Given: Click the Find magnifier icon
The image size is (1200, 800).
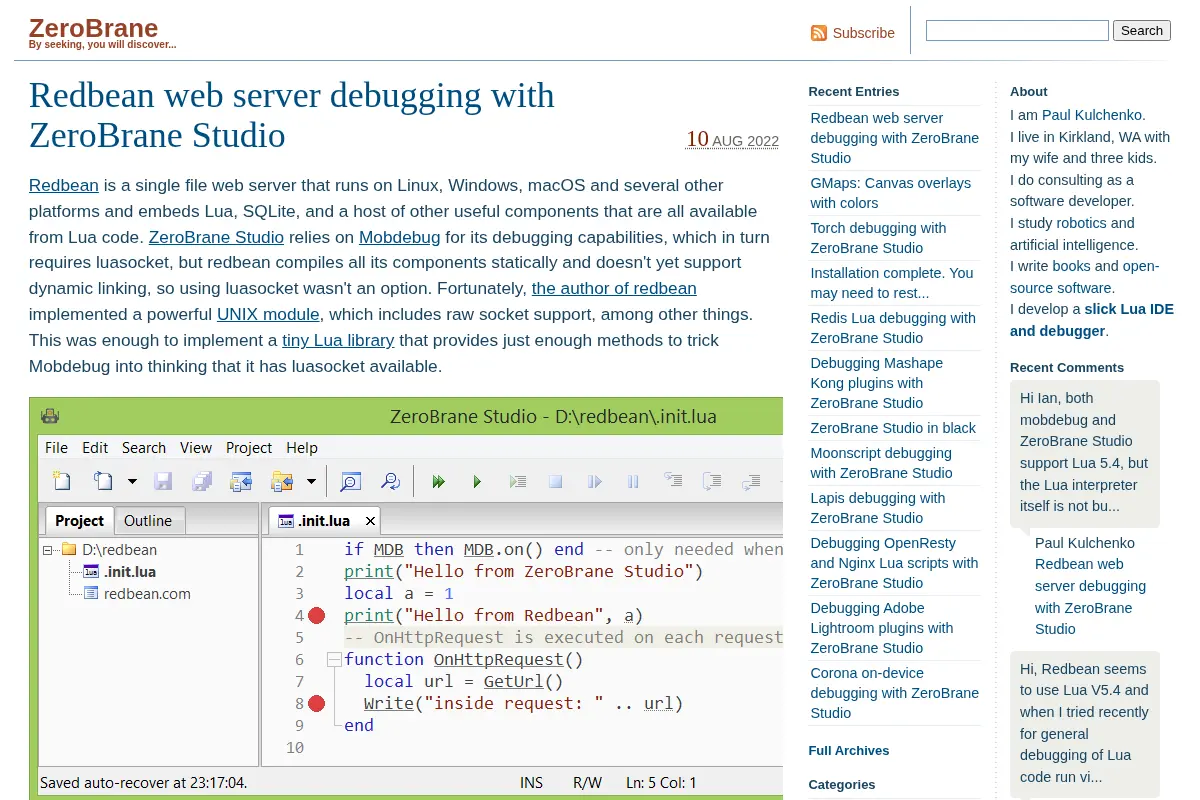Looking at the screenshot, I should [350, 481].
